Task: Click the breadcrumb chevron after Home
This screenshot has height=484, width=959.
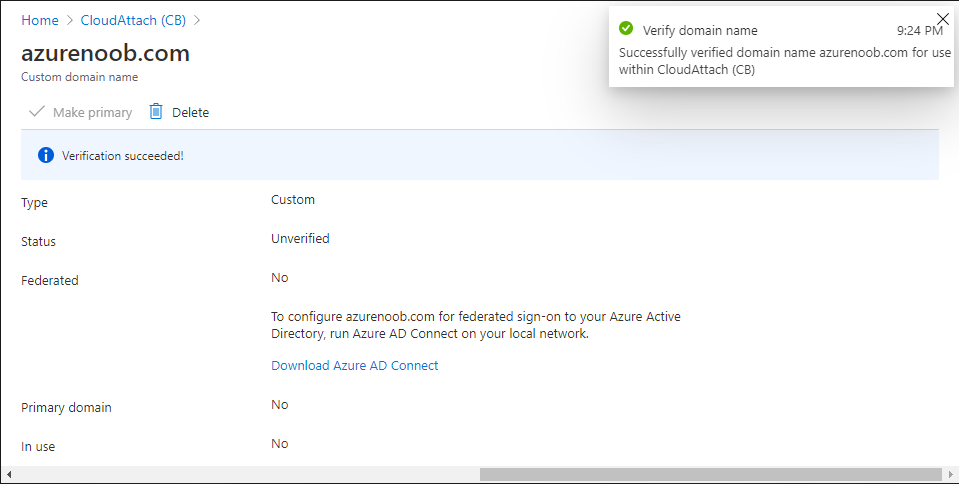Action: pos(70,20)
